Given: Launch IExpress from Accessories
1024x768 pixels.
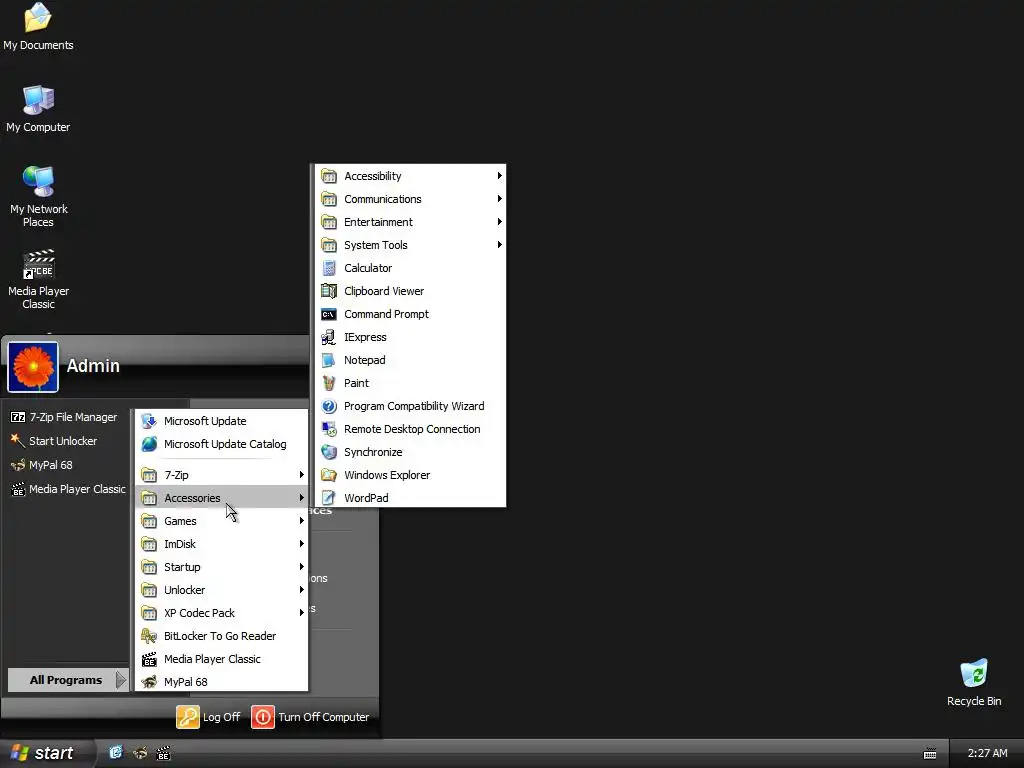Looking at the screenshot, I should (x=410, y=337).
